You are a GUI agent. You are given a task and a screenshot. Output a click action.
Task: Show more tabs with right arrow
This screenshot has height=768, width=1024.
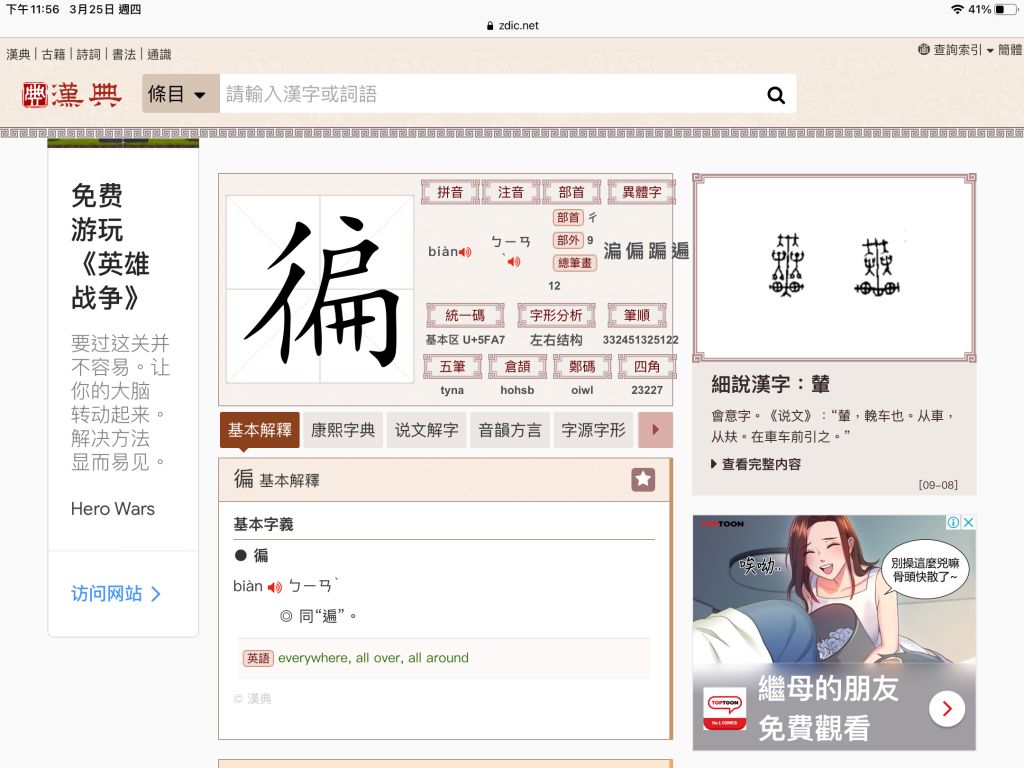(x=655, y=430)
